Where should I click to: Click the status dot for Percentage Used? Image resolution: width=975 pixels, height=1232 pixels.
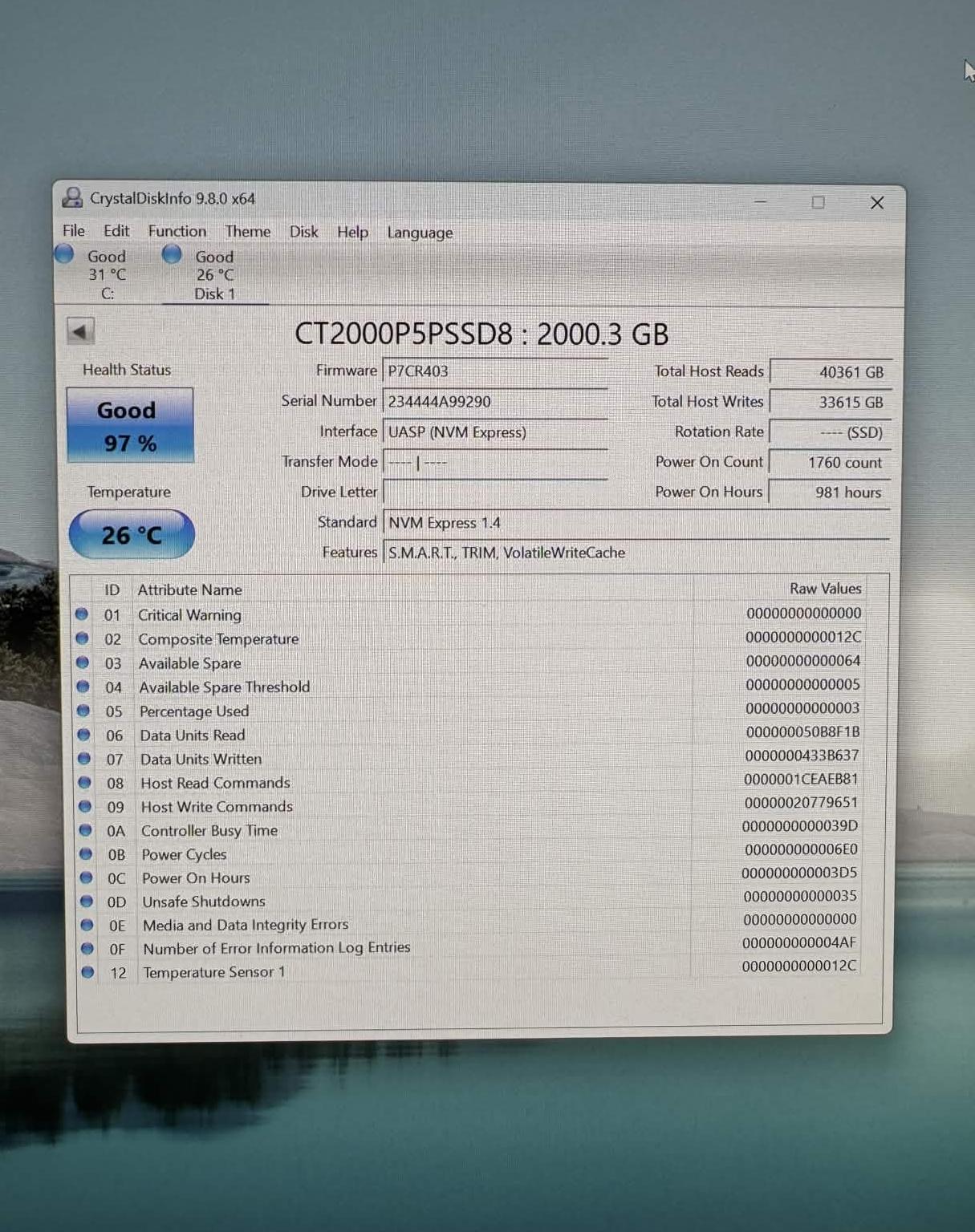click(x=83, y=711)
